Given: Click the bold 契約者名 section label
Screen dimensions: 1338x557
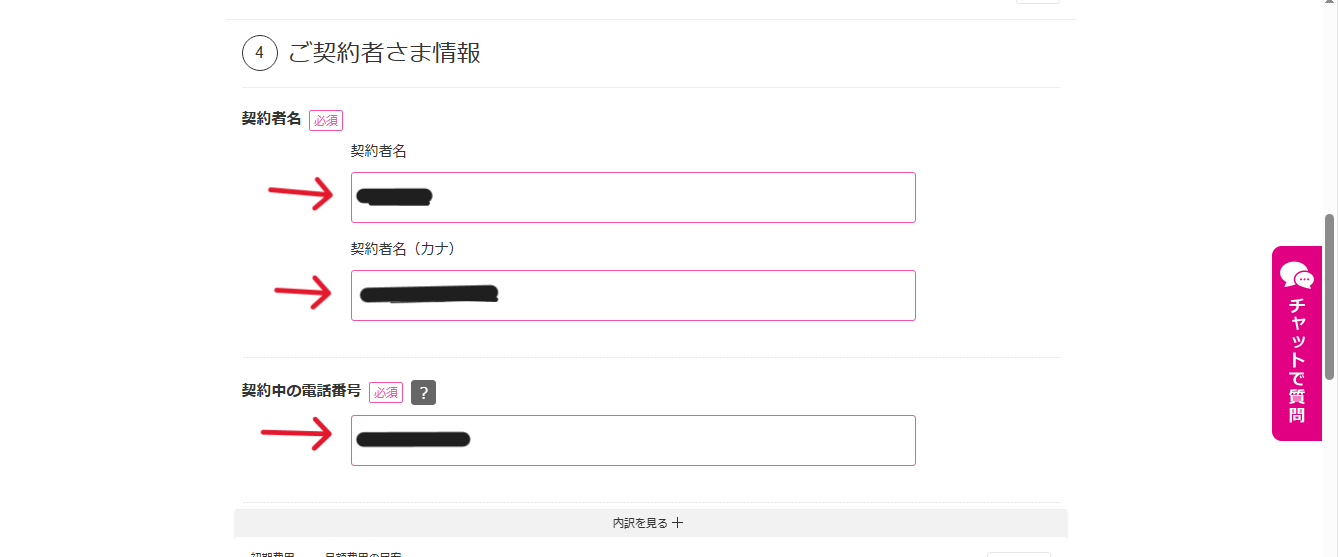Looking at the screenshot, I should tap(271, 118).
